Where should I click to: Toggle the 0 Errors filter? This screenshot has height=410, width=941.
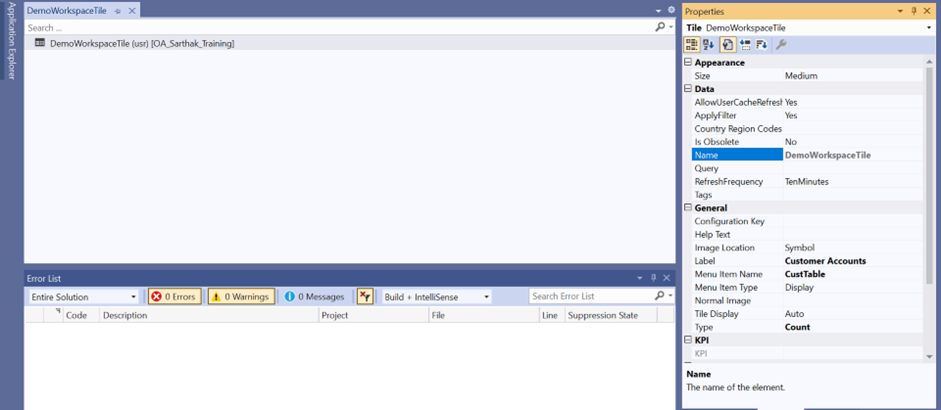click(175, 297)
